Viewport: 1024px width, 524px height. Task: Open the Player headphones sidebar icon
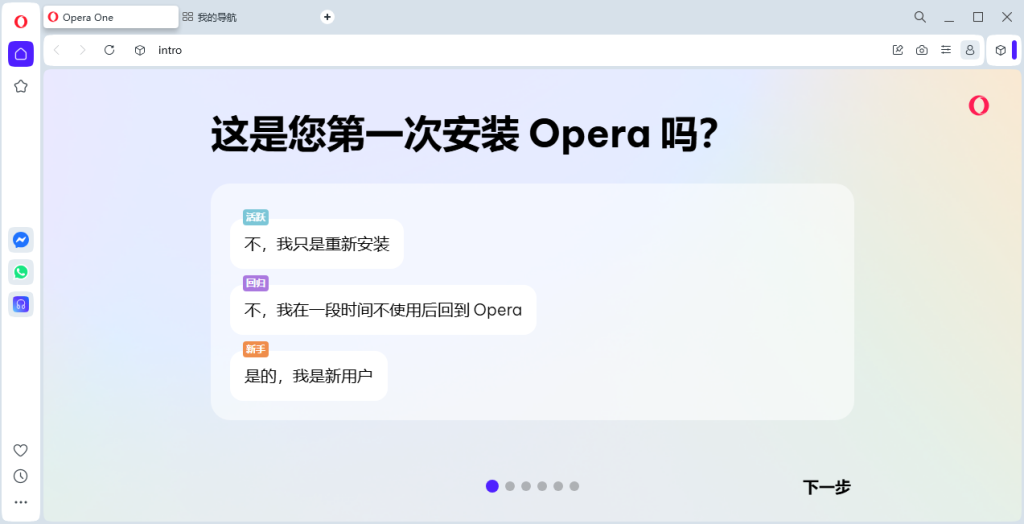click(x=21, y=304)
